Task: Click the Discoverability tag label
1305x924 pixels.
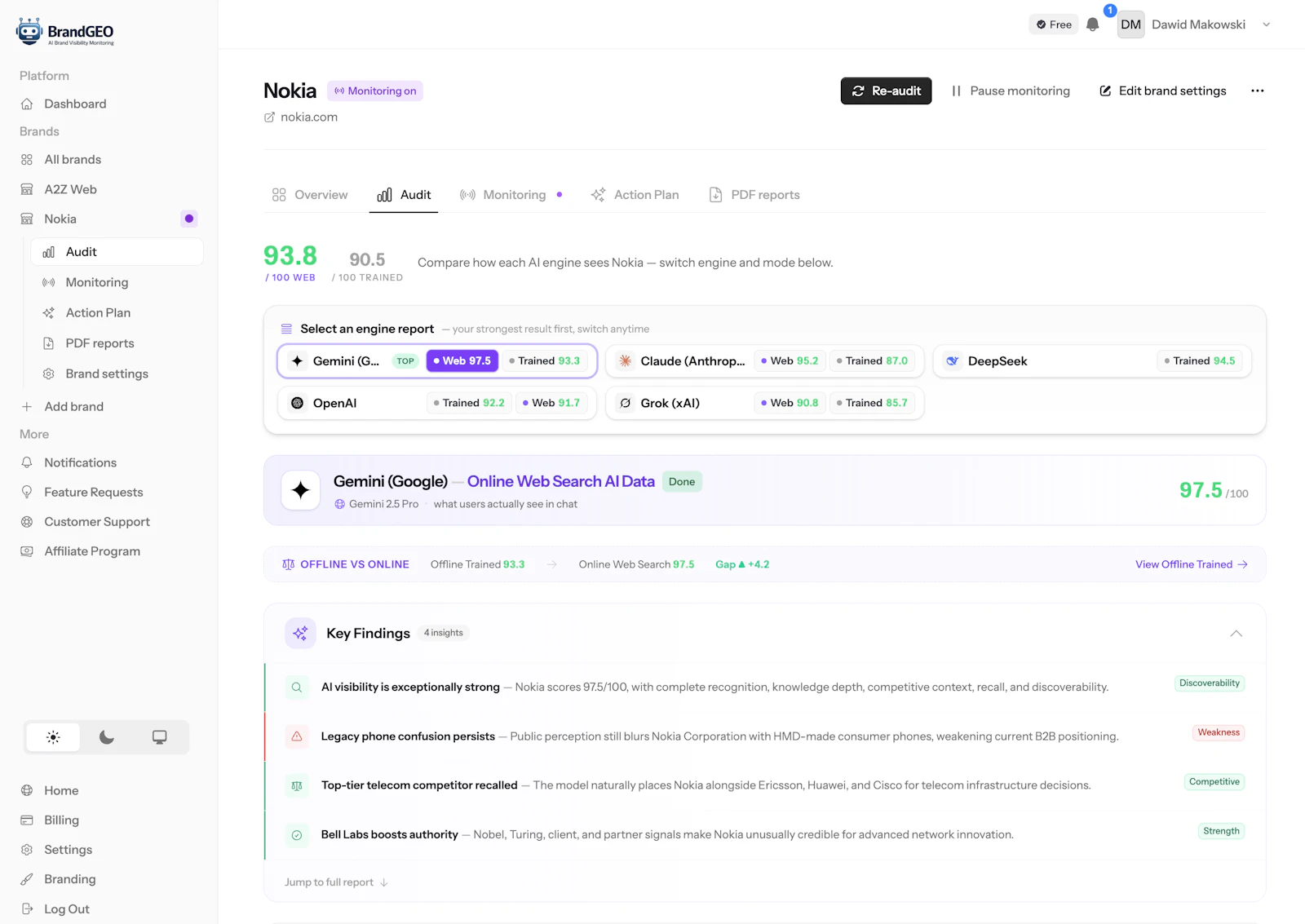Action: coord(1210,683)
